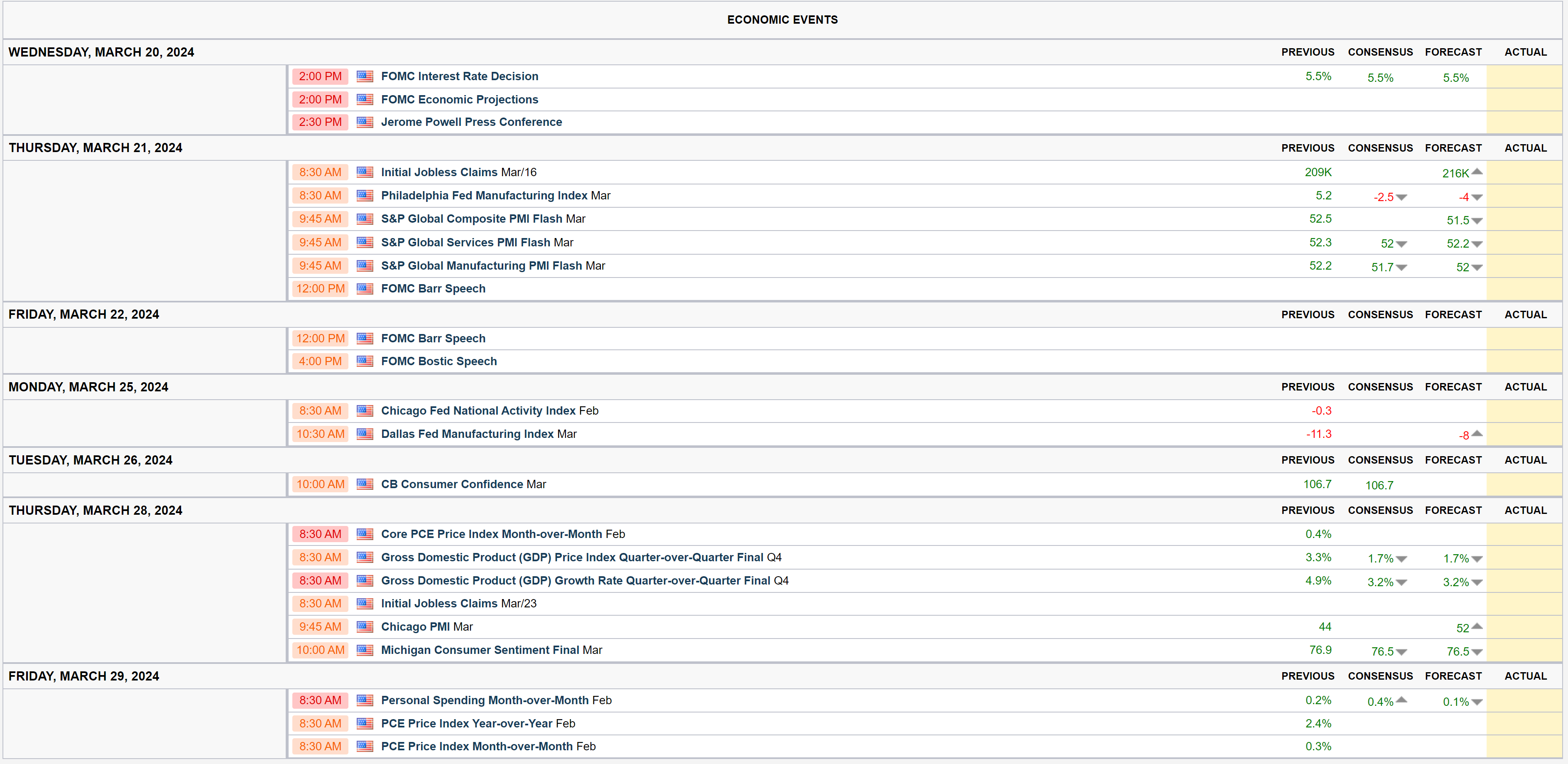Image resolution: width=1568 pixels, height=764 pixels.
Task: Click up arrow beside 216K jobless claims forecast
Action: click(1477, 172)
